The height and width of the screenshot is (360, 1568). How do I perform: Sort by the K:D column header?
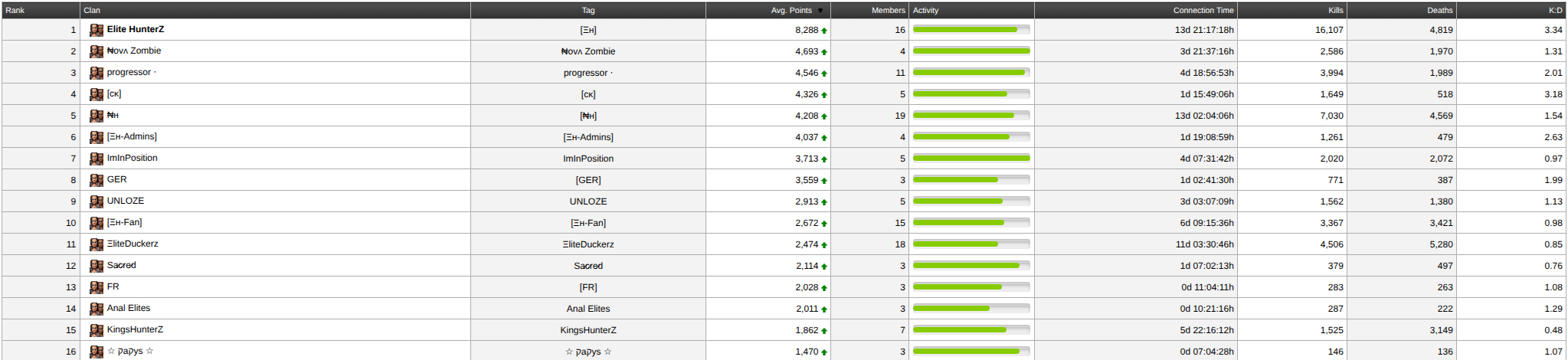point(1555,10)
